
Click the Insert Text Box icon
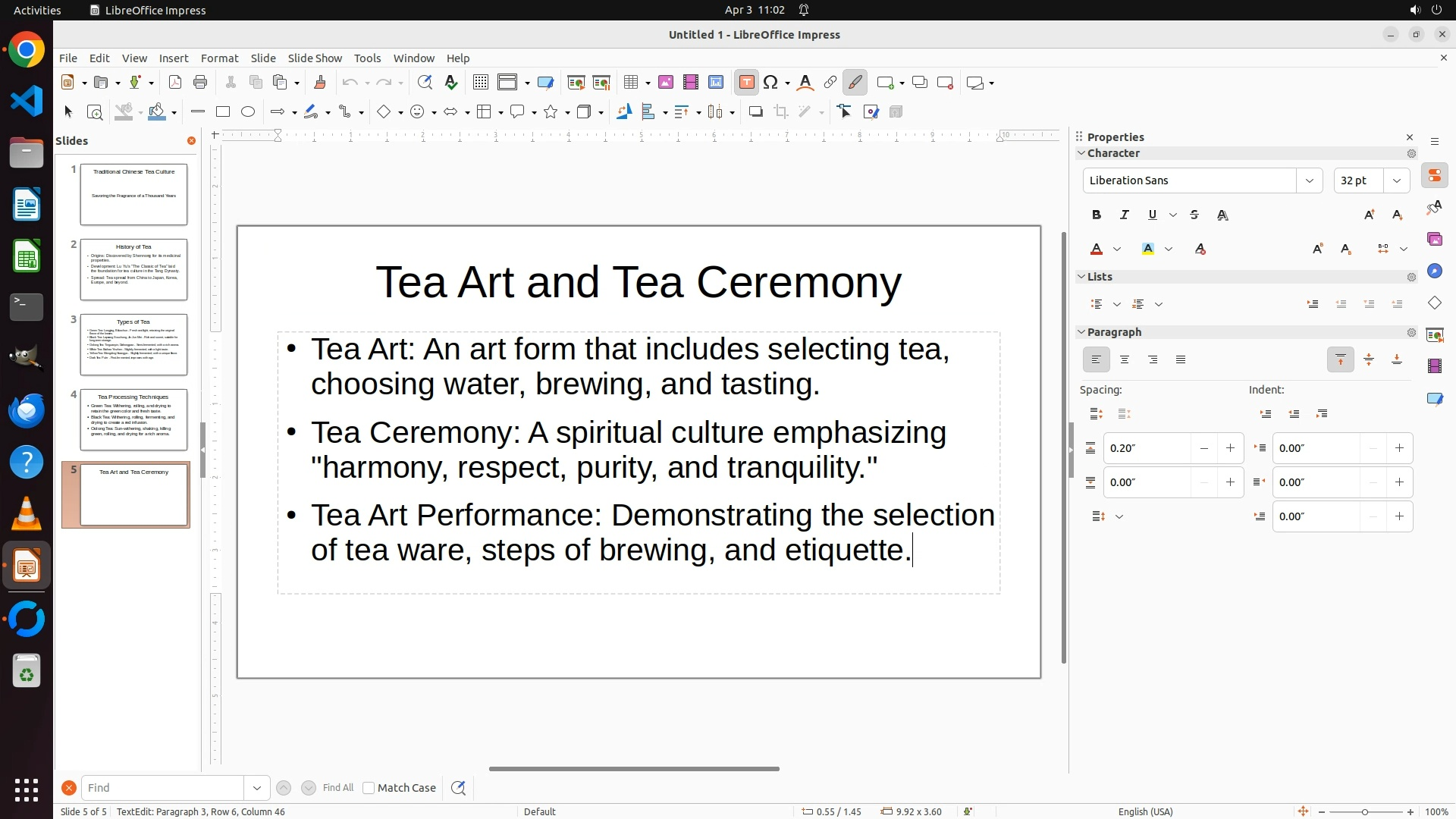pyautogui.click(x=746, y=83)
